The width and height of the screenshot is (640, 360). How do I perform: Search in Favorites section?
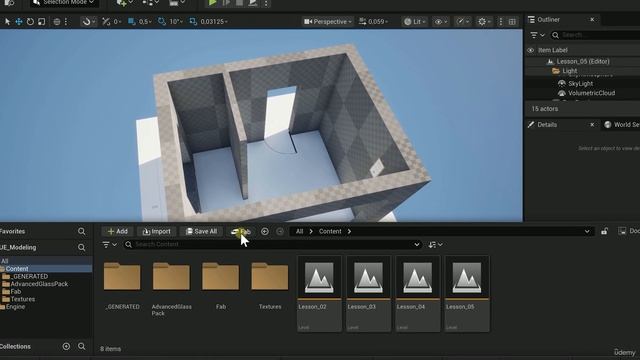tap(82, 231)
